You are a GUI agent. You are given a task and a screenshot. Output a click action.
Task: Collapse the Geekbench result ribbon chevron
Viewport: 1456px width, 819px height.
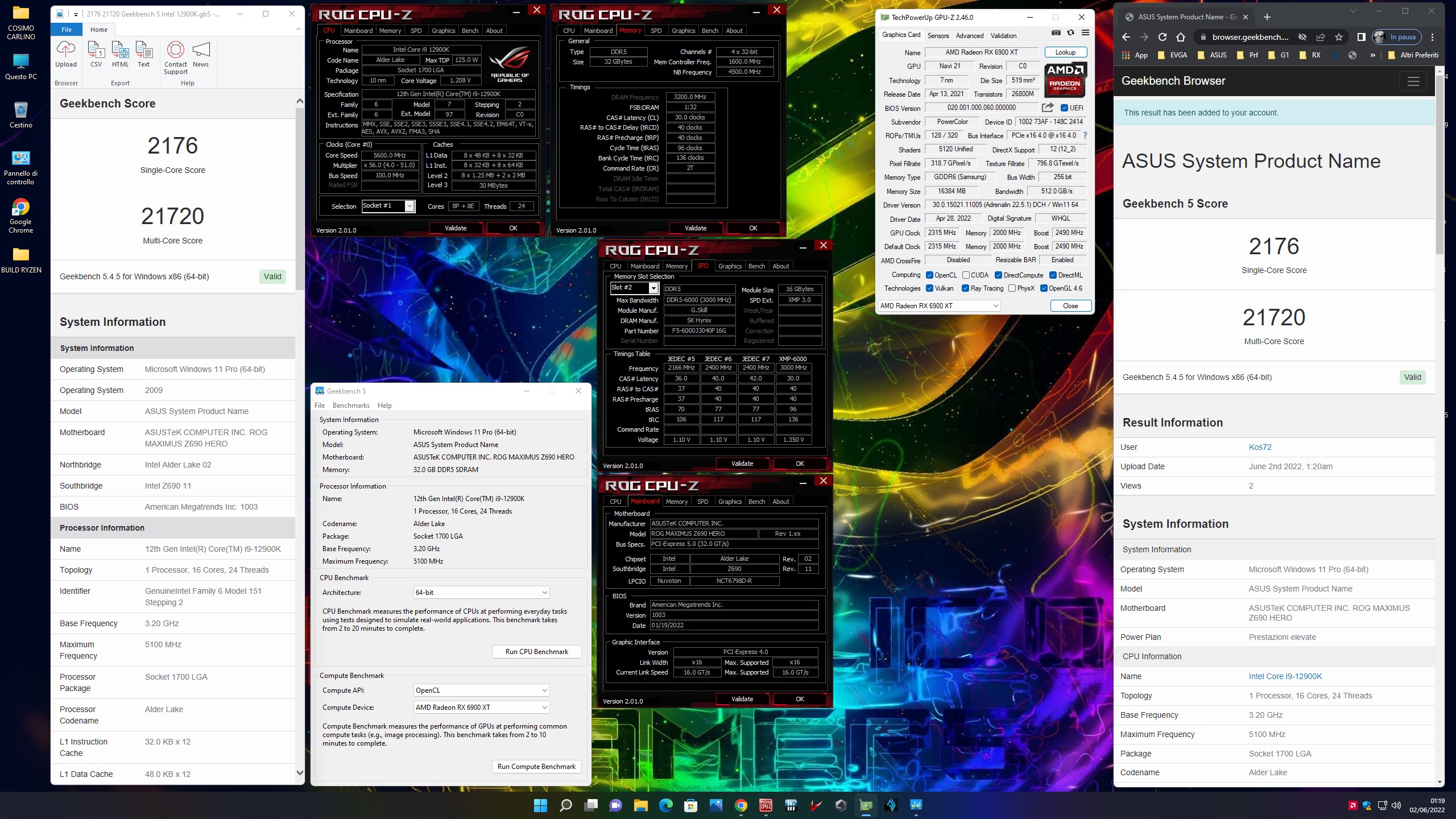point(298,29)
